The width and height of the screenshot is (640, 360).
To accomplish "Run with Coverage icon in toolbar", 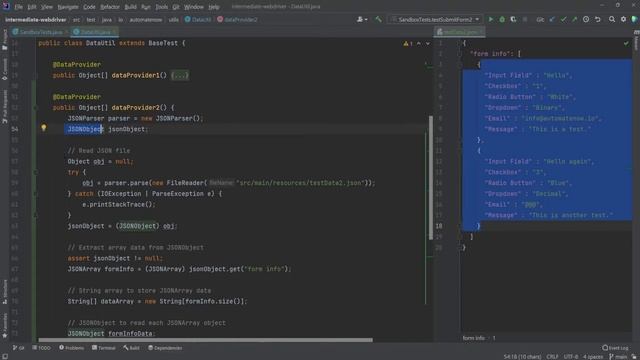I will 513,19.
